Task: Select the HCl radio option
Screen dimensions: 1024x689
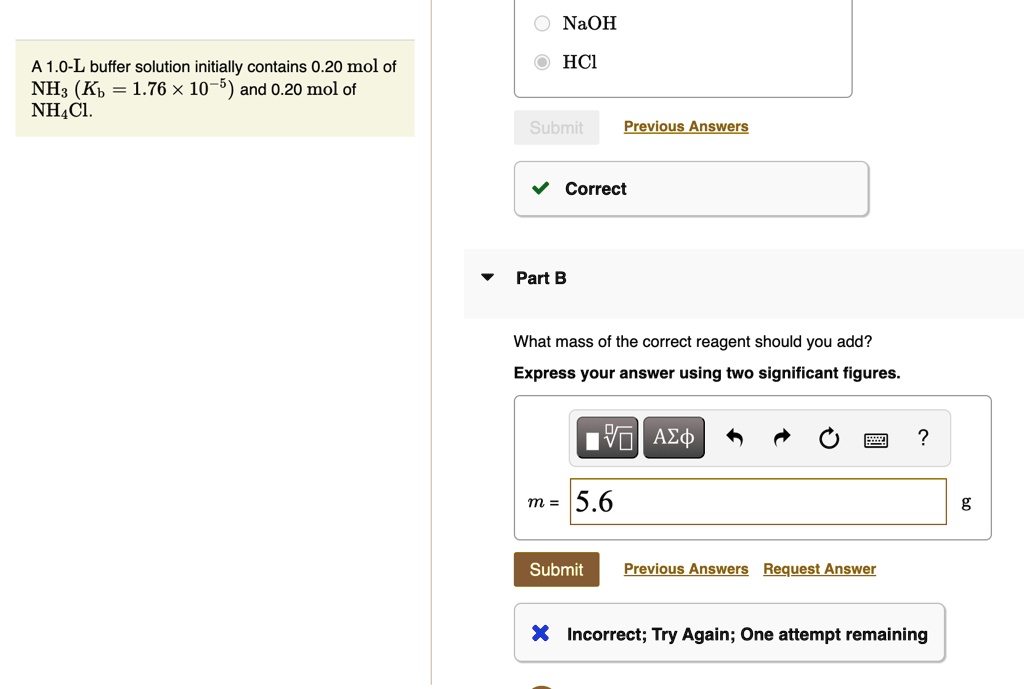Action: [x=542, y=62]
